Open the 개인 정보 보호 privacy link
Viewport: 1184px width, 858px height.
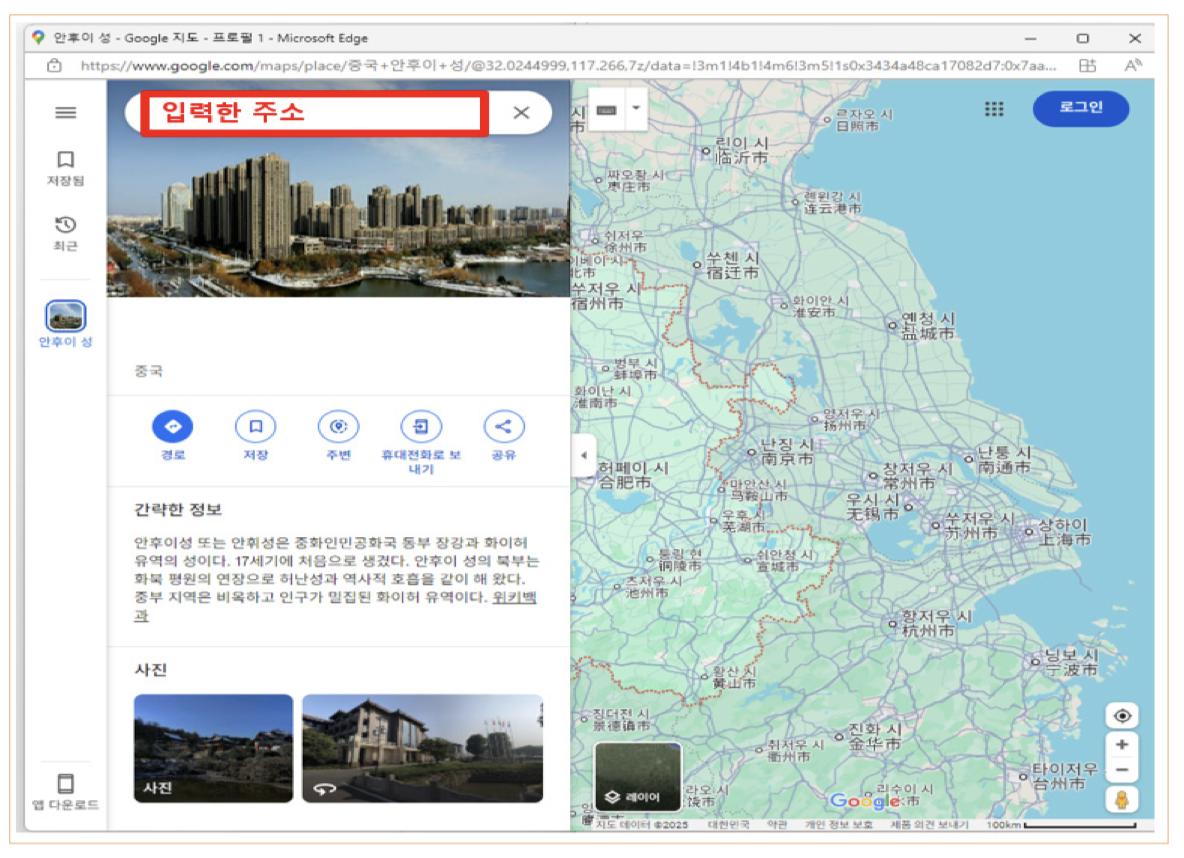tap(838, 825)
